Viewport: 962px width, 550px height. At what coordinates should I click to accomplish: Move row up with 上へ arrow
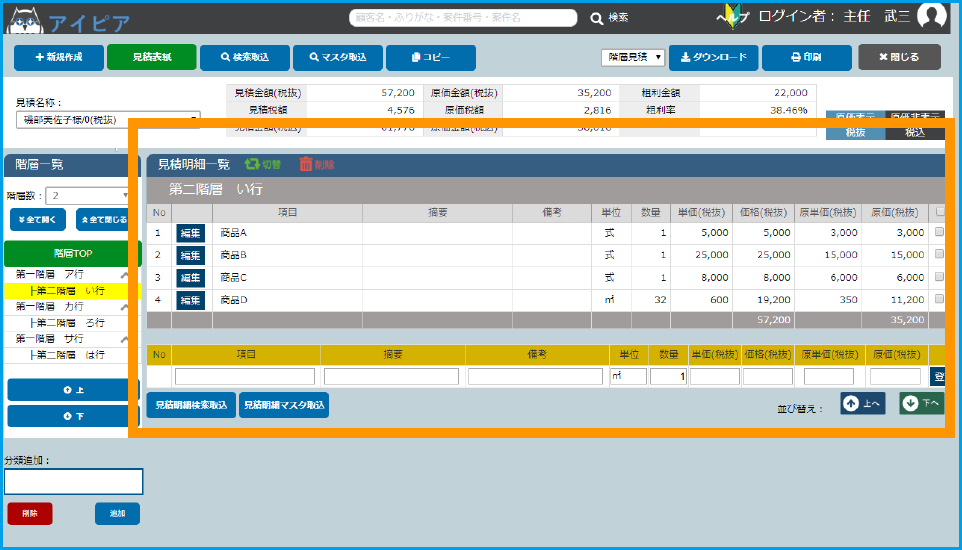point(862,403)
